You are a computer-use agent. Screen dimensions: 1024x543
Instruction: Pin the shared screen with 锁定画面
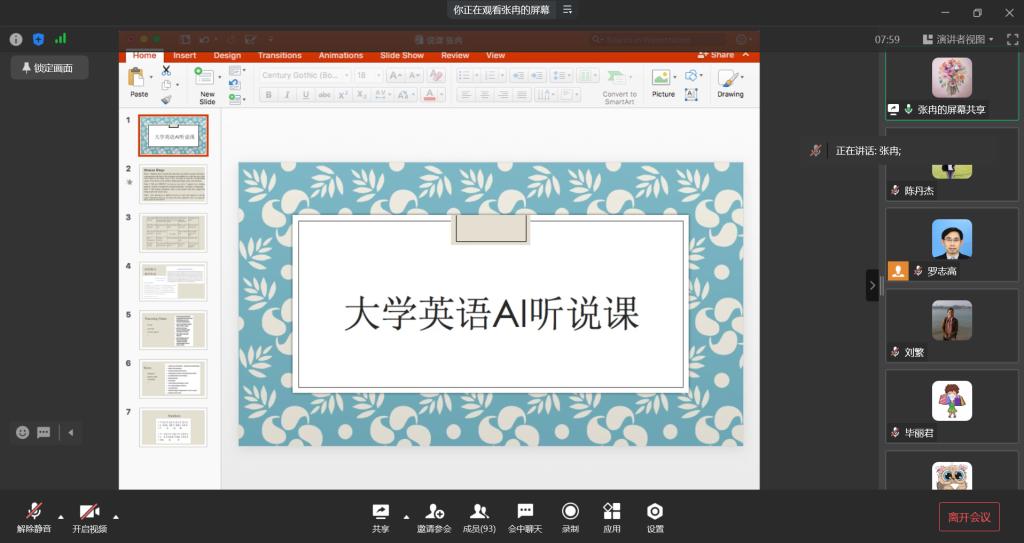[48, 68]
